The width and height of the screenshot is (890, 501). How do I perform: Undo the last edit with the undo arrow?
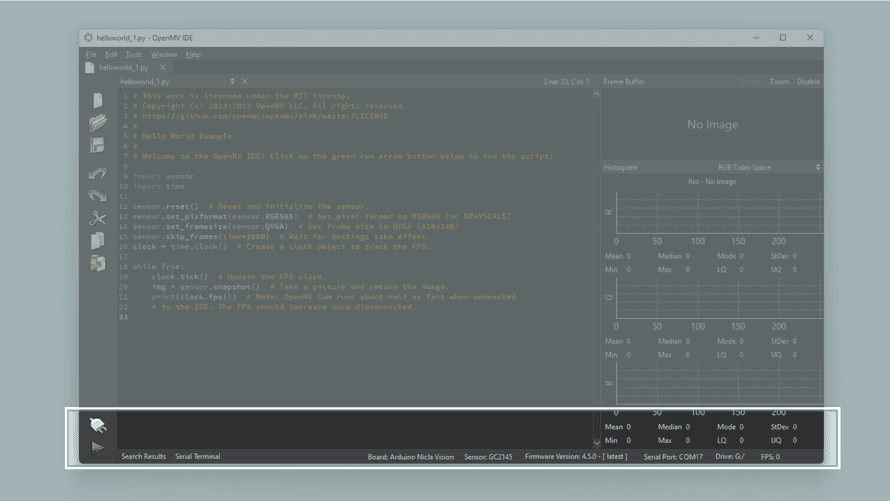[97, 173]
